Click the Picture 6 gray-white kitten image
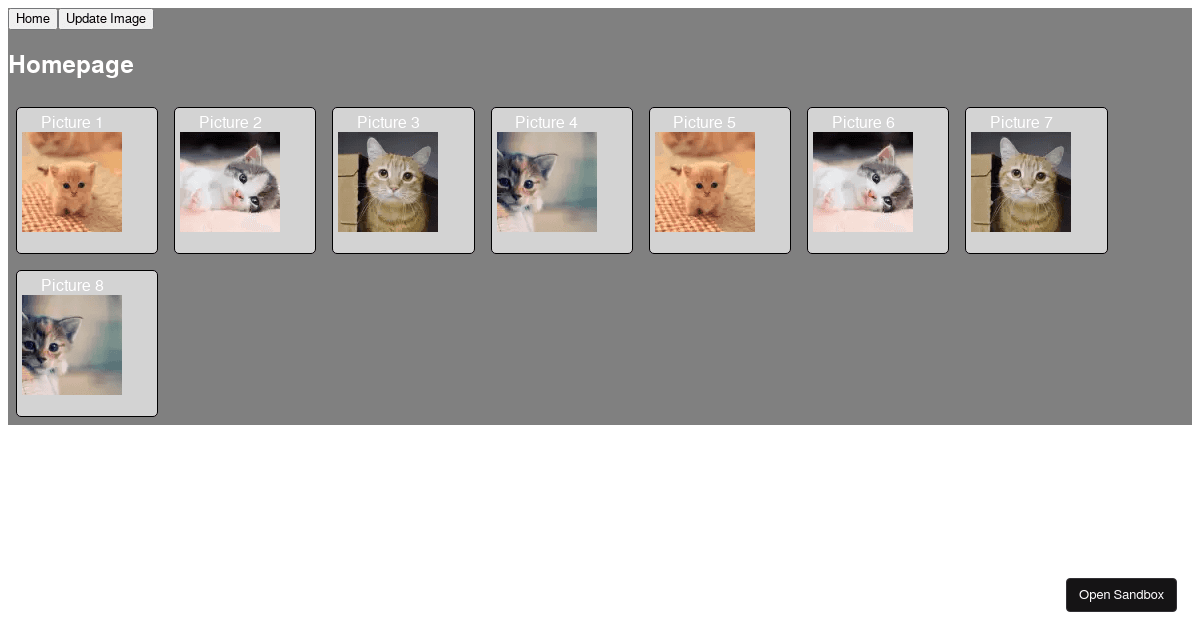Screen dimensions: 1200x630 tap(863, 182)
